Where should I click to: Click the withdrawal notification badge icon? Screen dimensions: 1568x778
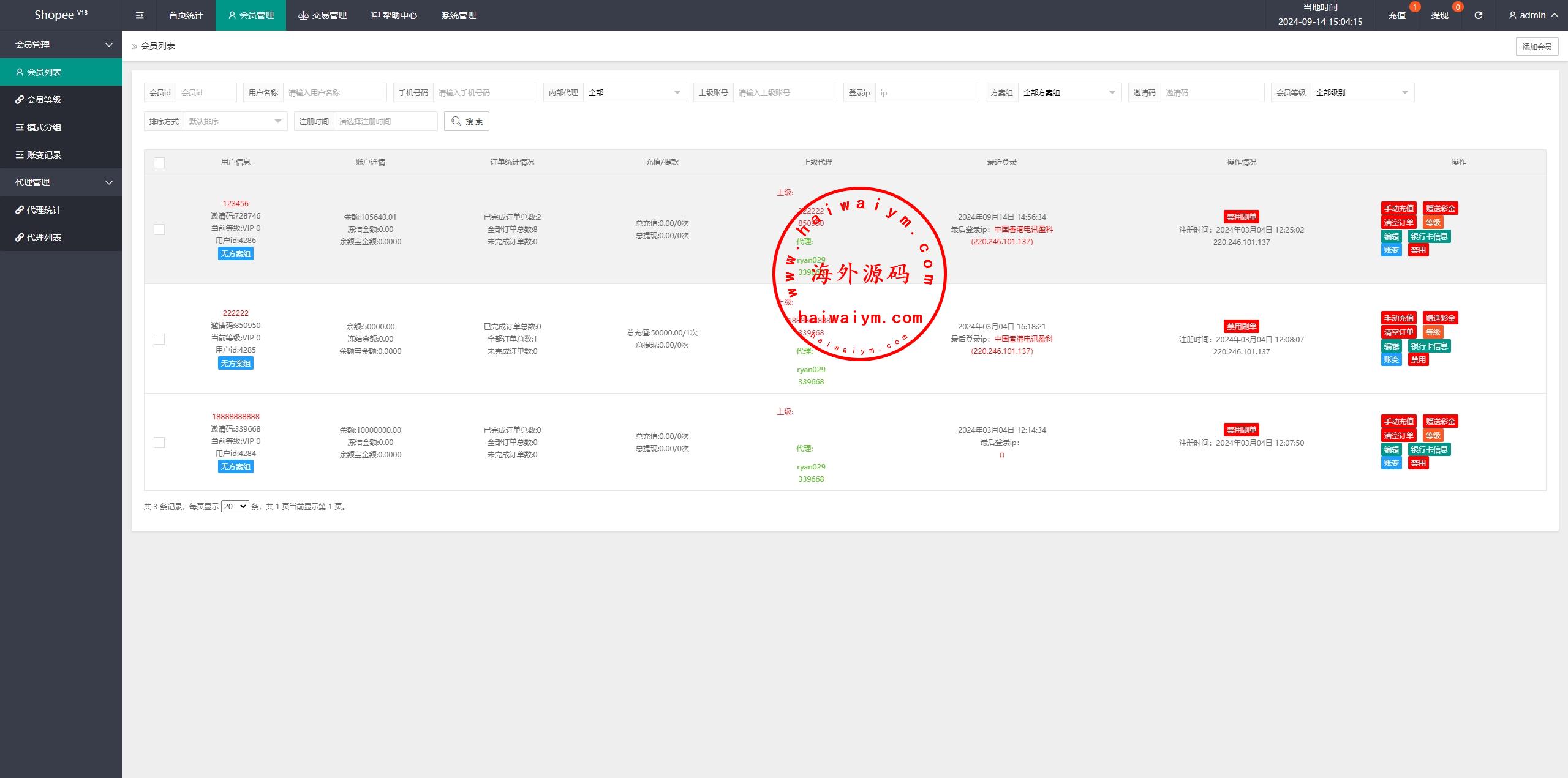(1457, 7)
